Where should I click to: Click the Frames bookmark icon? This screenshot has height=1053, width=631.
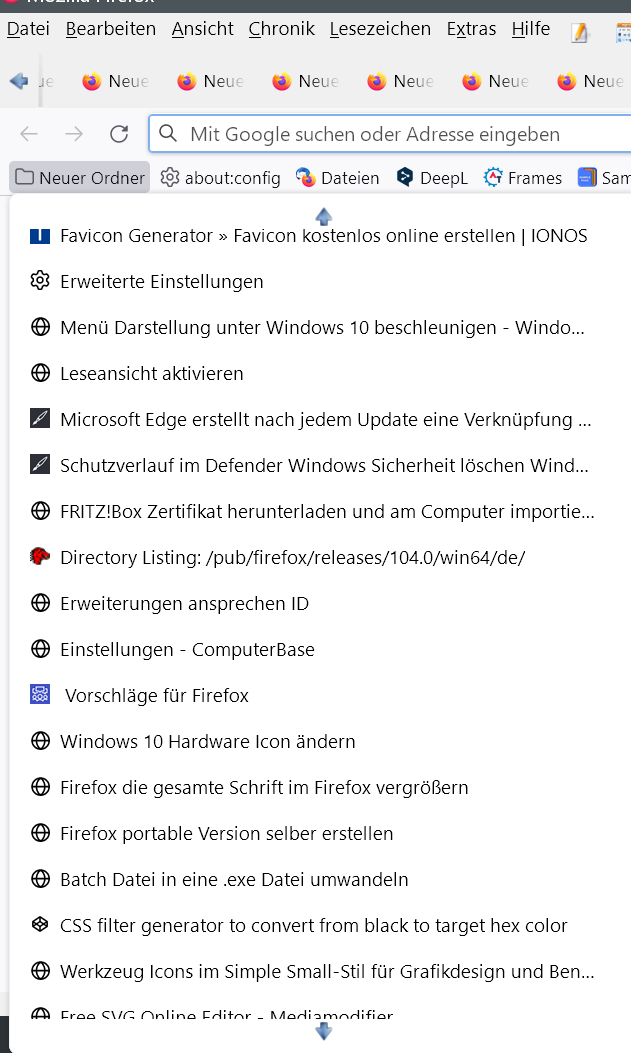point(493,178)
